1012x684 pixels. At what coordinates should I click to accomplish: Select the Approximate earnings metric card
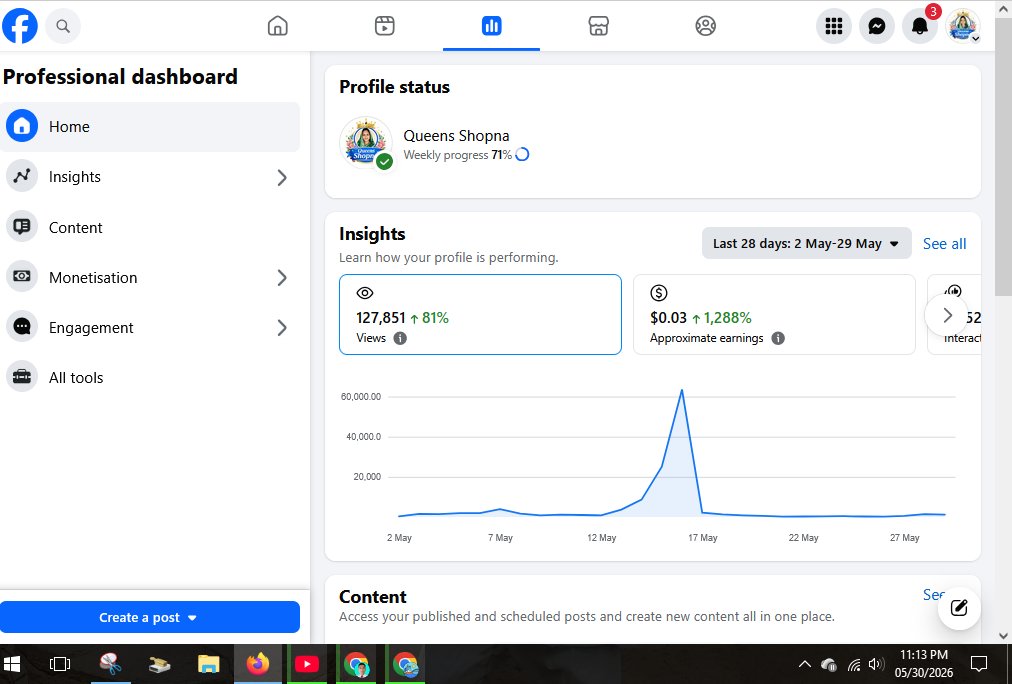pos(774,314)
